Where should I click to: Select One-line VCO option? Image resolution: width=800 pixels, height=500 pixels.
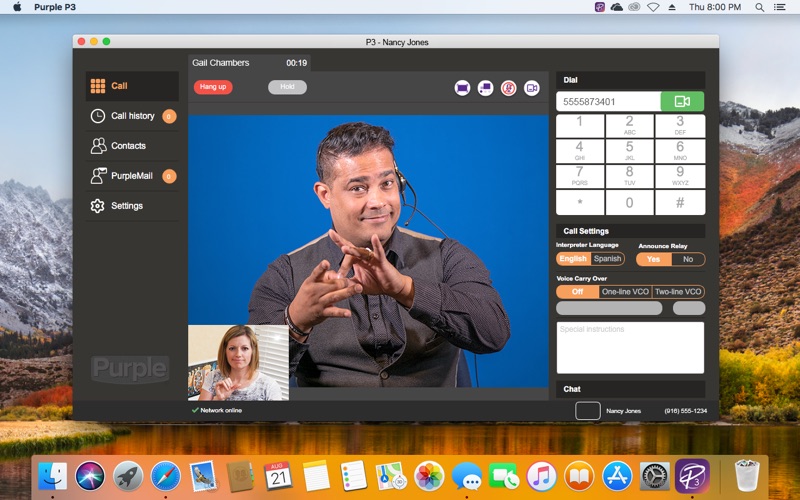point(625,292)
